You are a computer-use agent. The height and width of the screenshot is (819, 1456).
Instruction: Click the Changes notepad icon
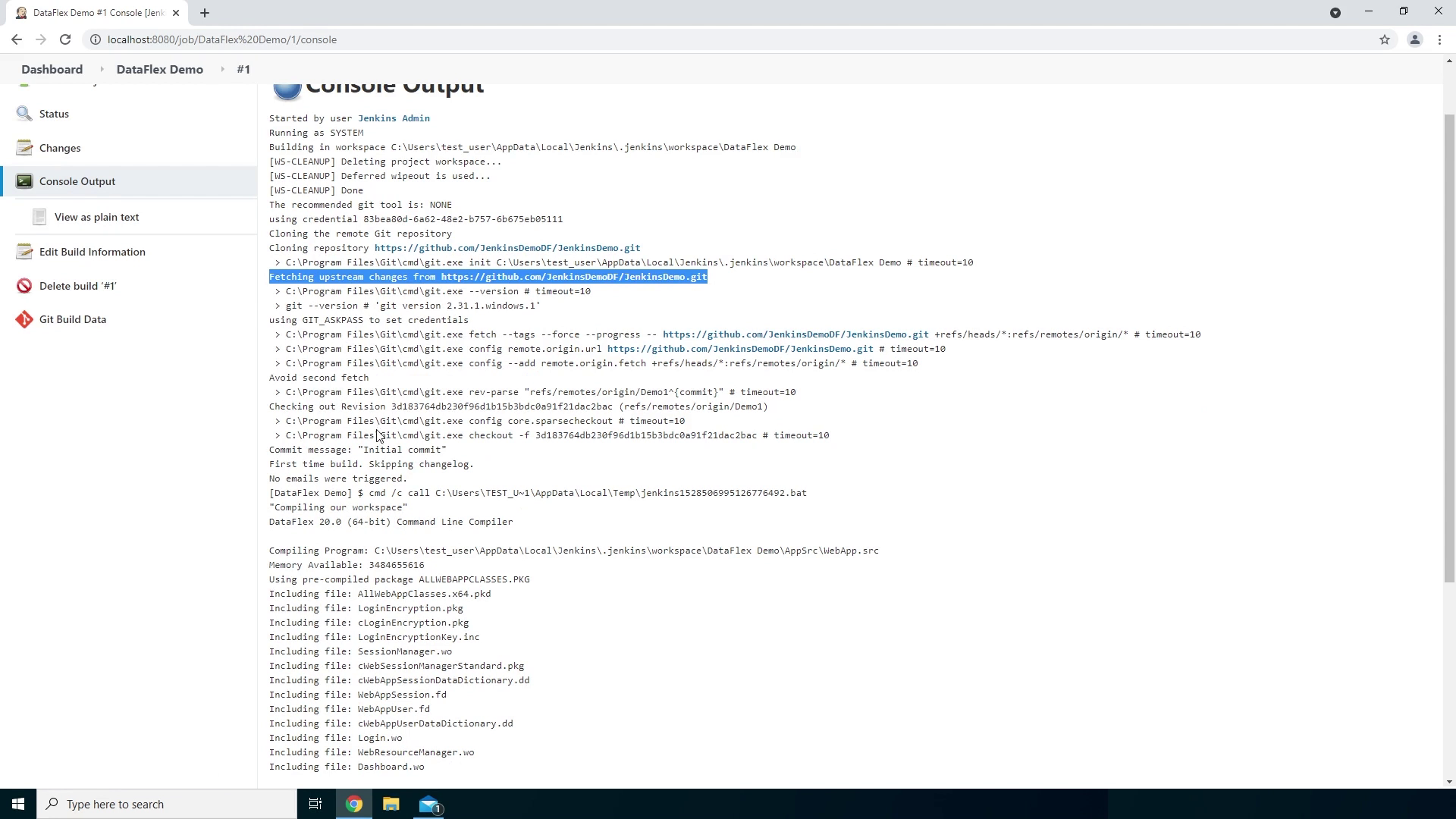(24, 148)
